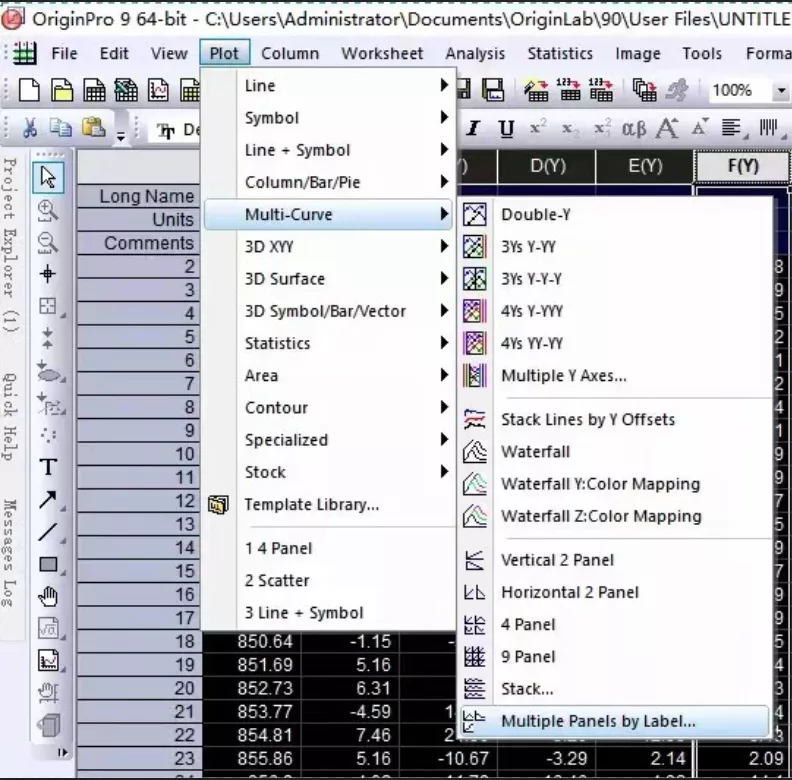Select the Screen Reader crosshair tool

point(48,274)
